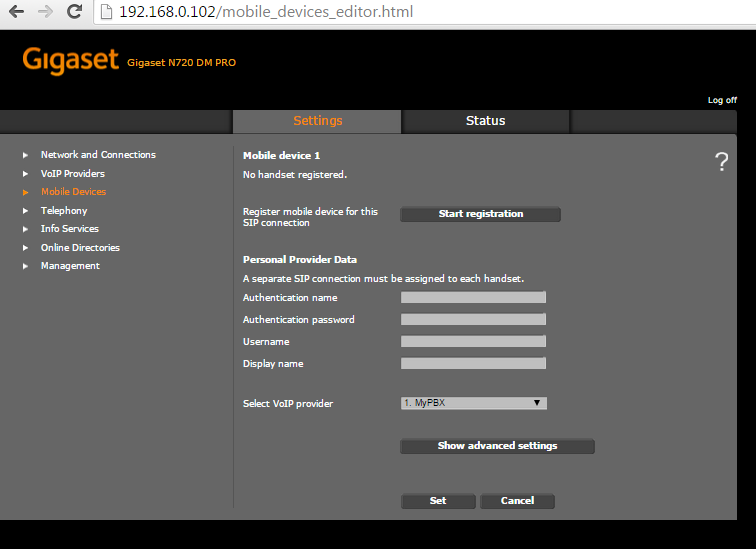
Task: Focus the Display name field
Action: (473, 363)
